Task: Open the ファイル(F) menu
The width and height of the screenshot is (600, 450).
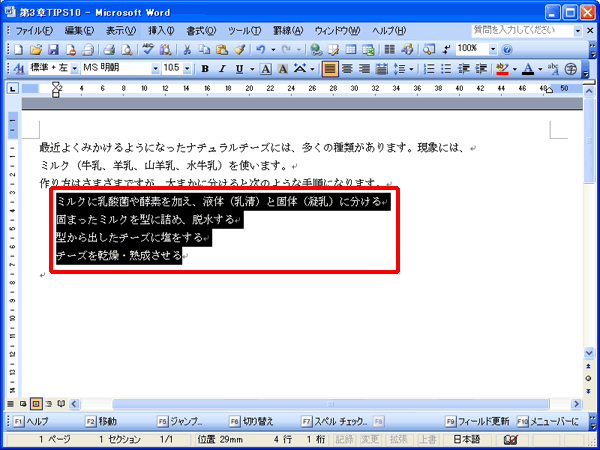Action: coord(34,31)
